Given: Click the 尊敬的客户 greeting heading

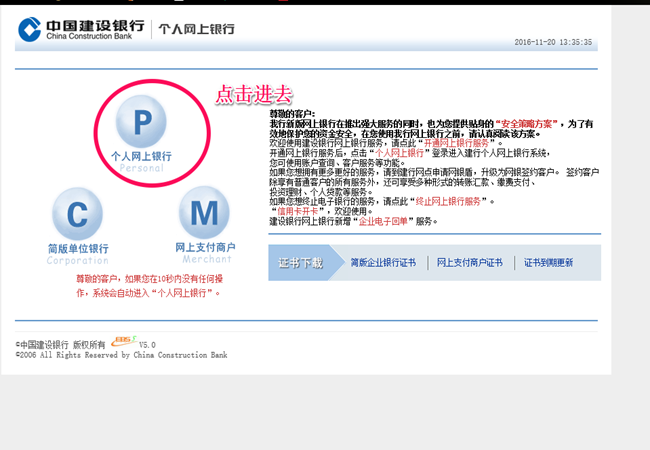Looking at the screenshot, I should click(x=292, y=114).
